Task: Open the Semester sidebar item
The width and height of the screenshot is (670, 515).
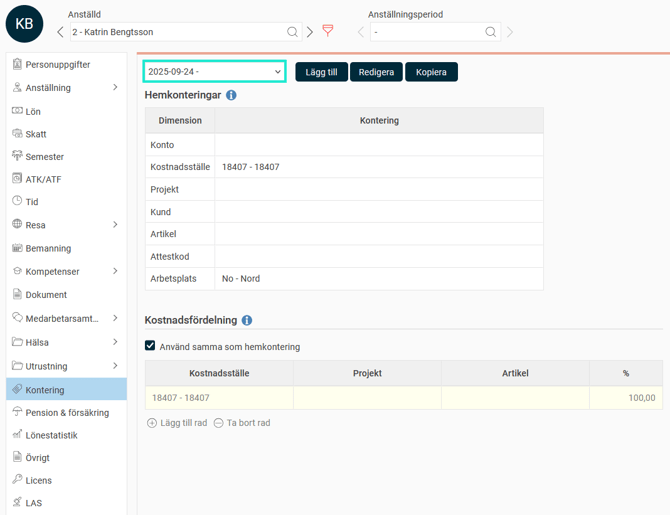Action: 45,157
